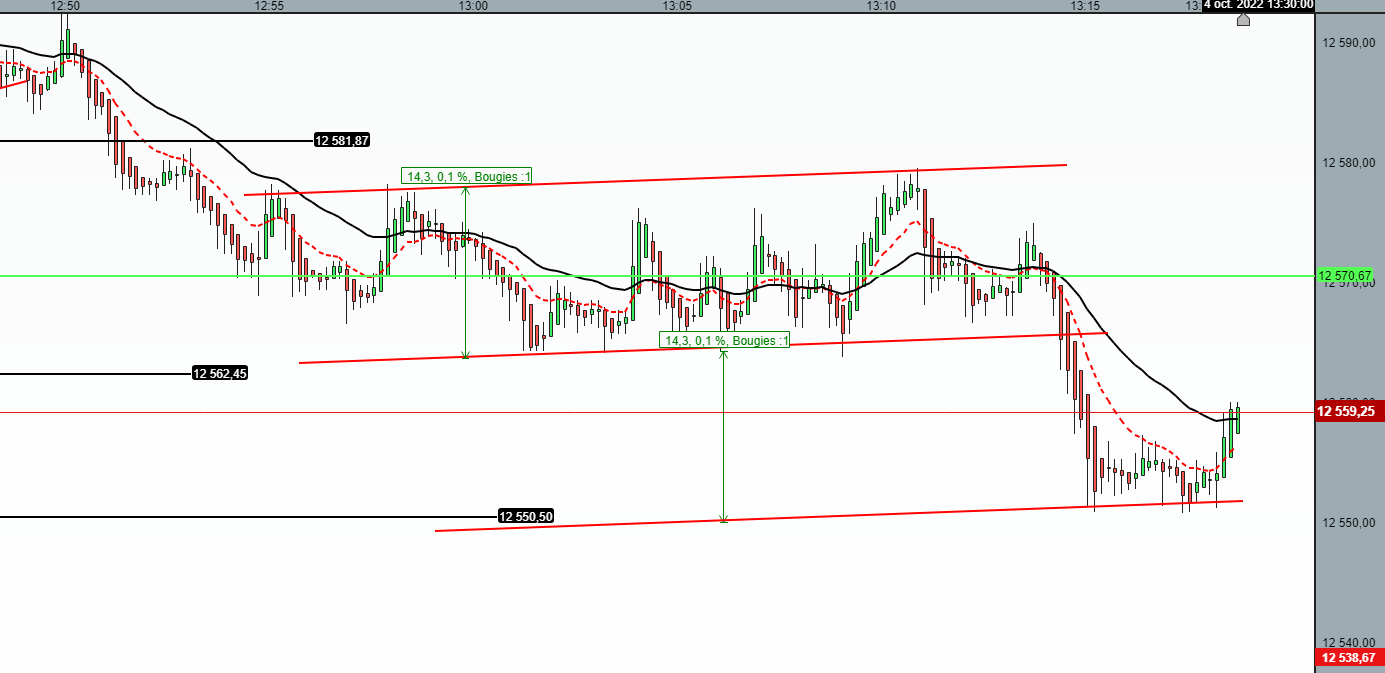Screen dimensions: 1385x673
Task: Click the 13:15 time axis label
Action: 1085,5
